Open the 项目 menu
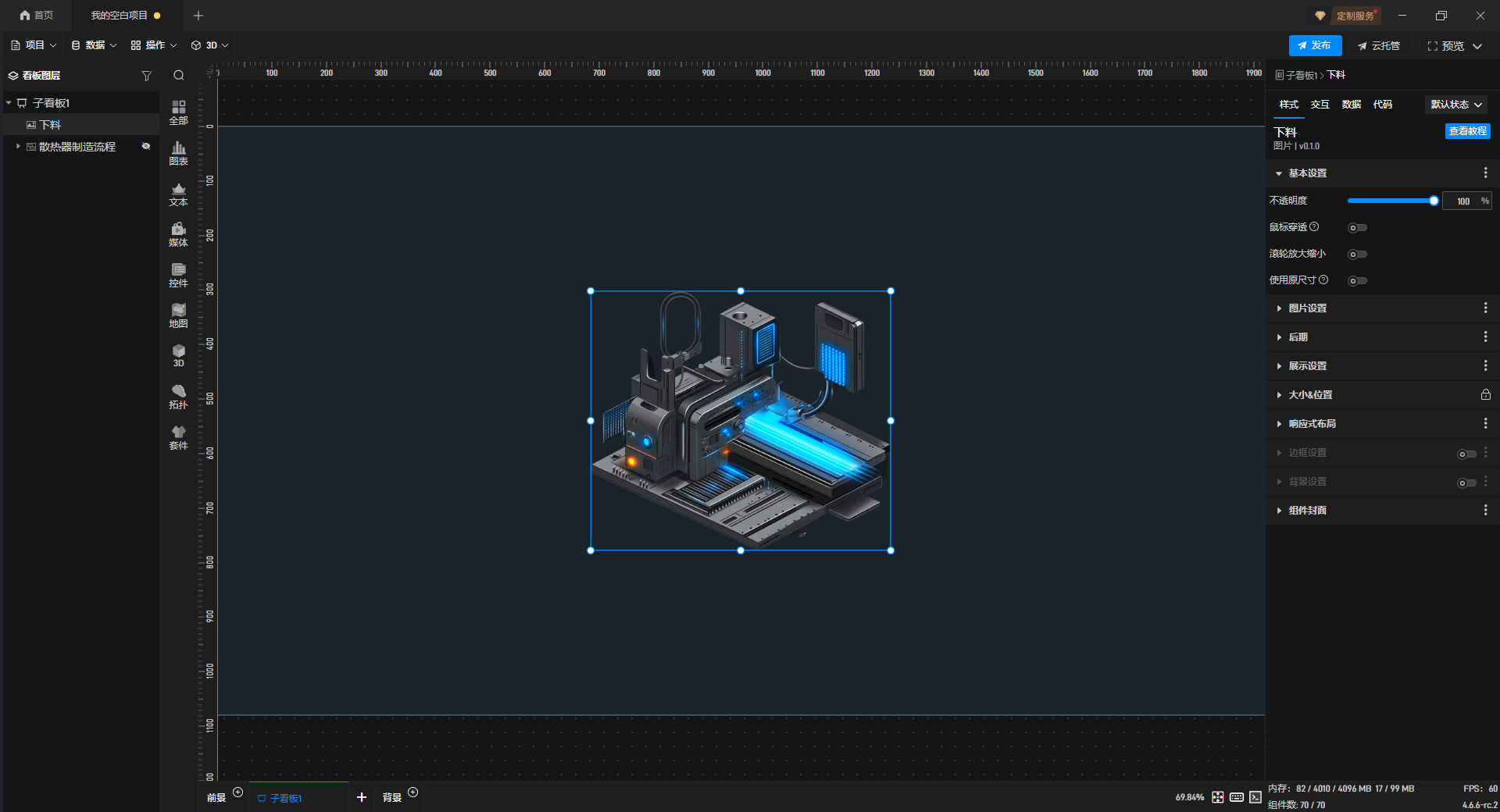Image resolution: width=1500 pixels, height=812 pixels. click(34, 45)
